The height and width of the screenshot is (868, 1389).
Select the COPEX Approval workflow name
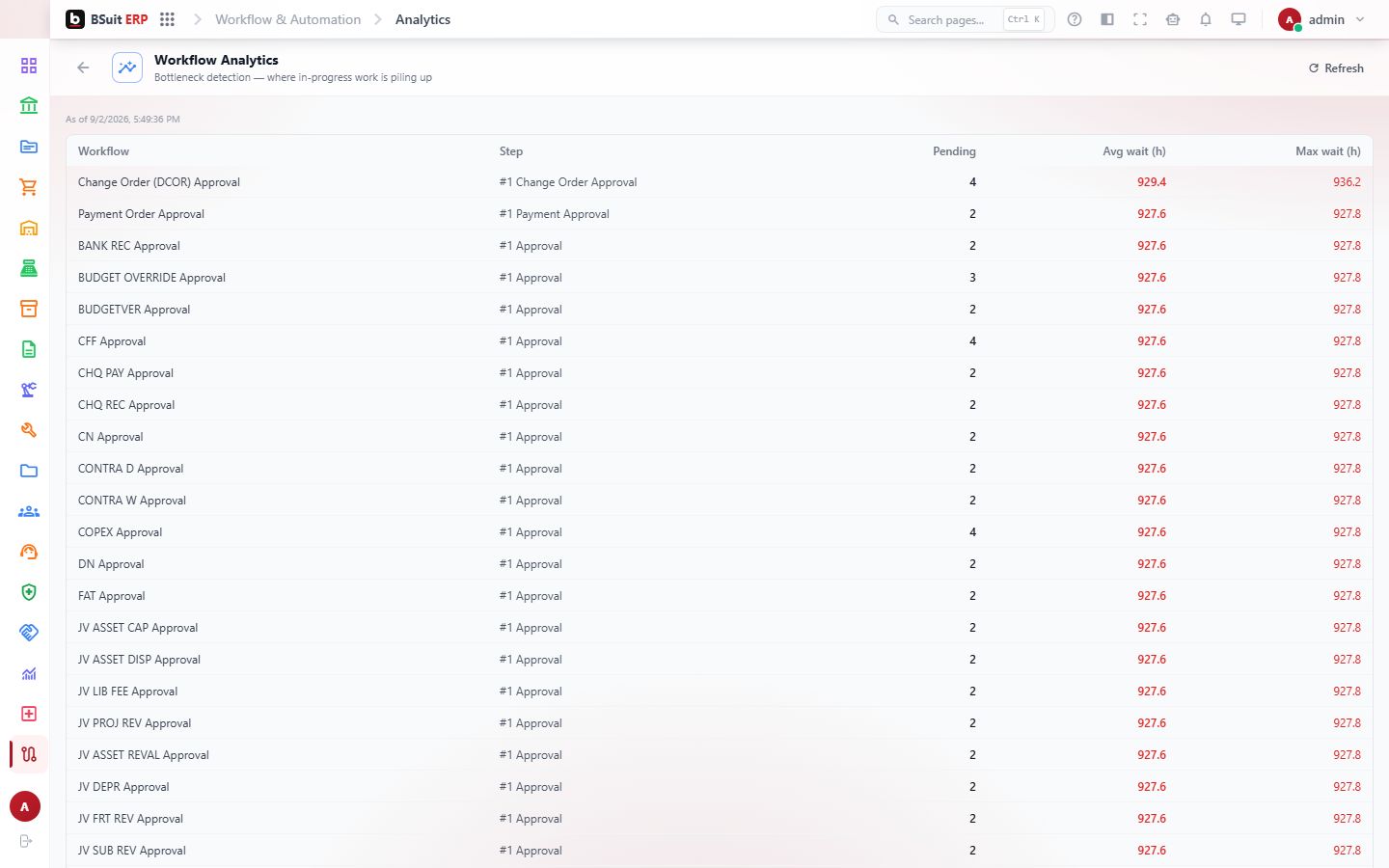pos(120,532)
